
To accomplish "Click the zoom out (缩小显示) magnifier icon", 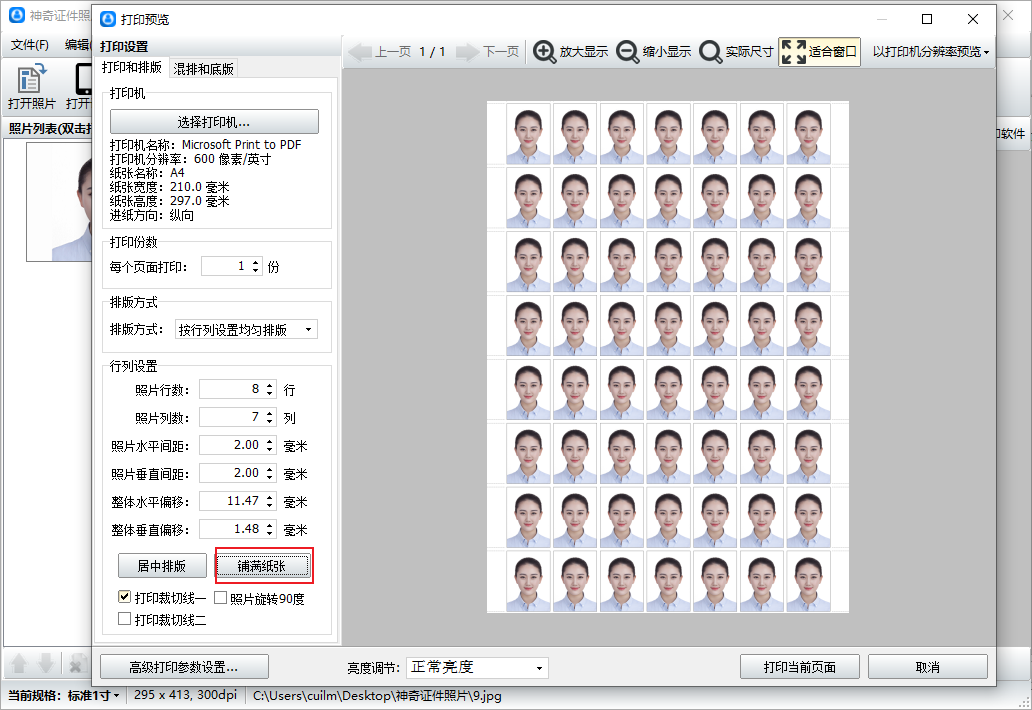I will click(628, 52).
